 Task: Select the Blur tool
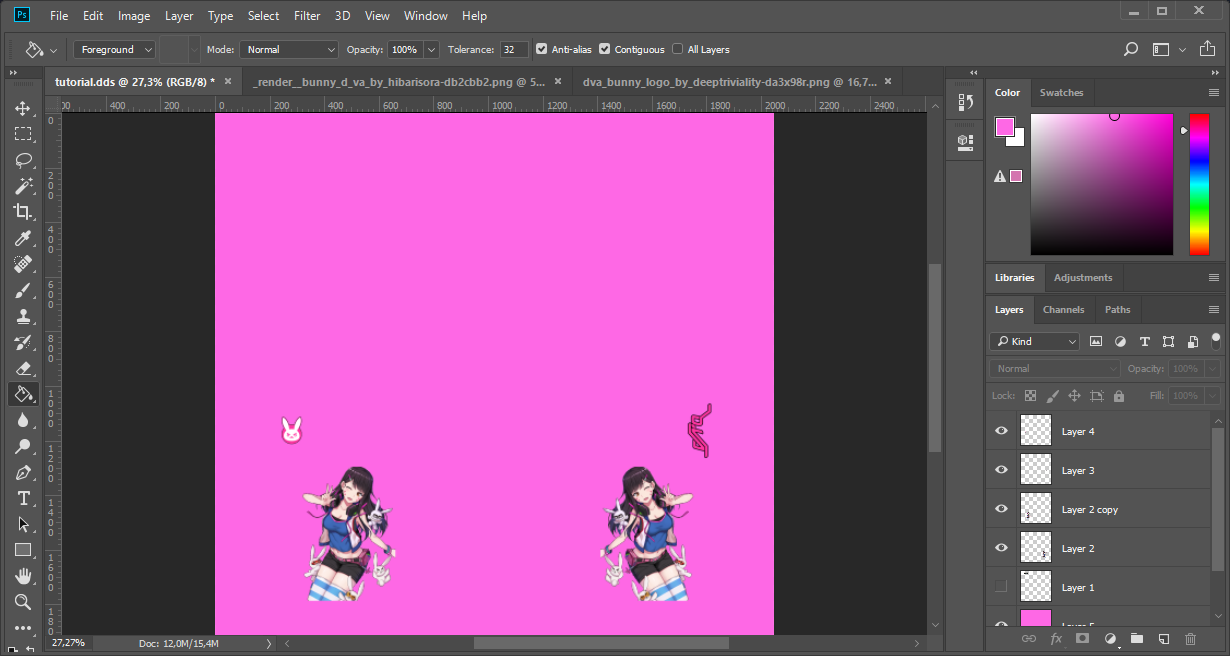(23, 420)
